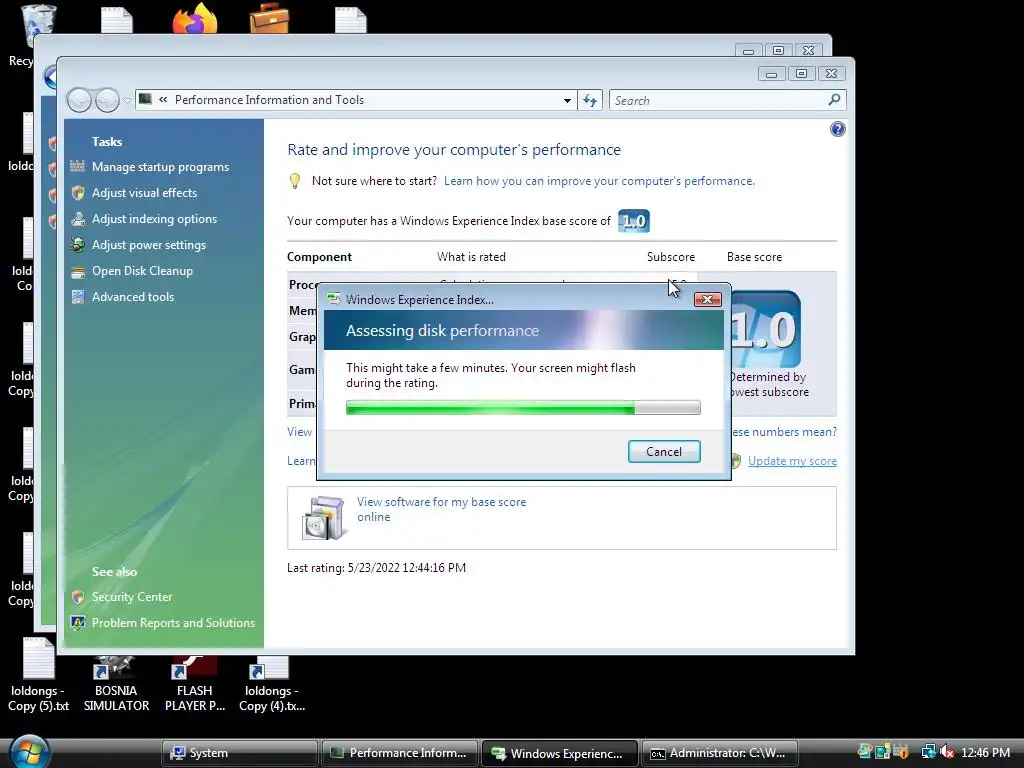Image resolution: width=1024 pixels, height=768 pixels.
Task: Click the Disk Cleanup drive icon
Action: [78, 272]
